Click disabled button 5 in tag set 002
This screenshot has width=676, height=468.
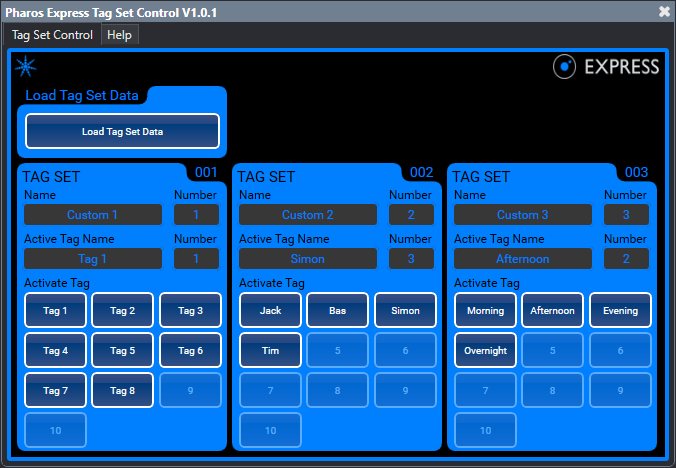(x=338, y=350)
